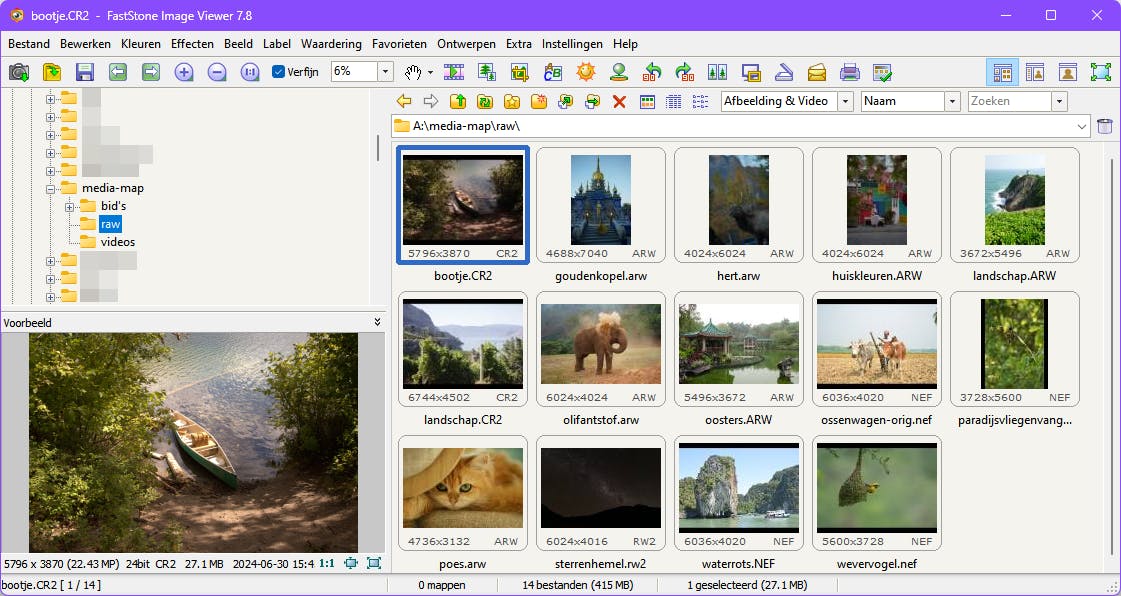This screenshot has width=1121, height=596.
Task: Click the print icon in toolbar
Action: click(x=849, y=72)
